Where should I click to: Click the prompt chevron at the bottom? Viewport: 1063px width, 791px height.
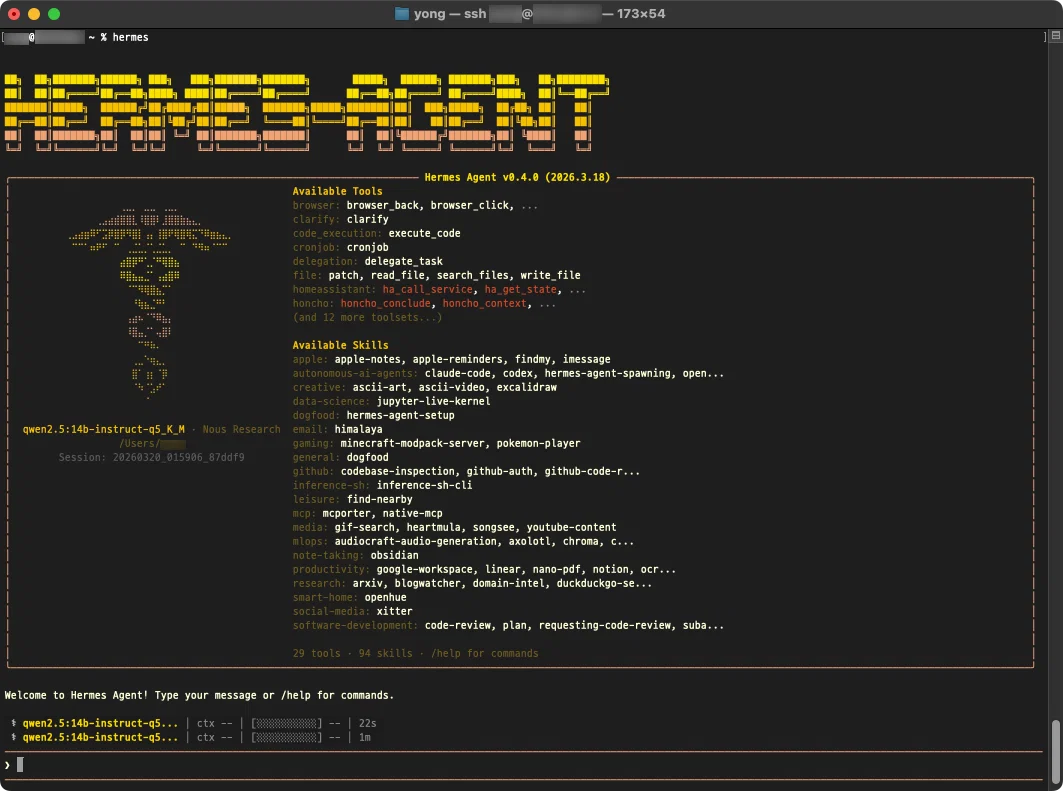(8, 765)
